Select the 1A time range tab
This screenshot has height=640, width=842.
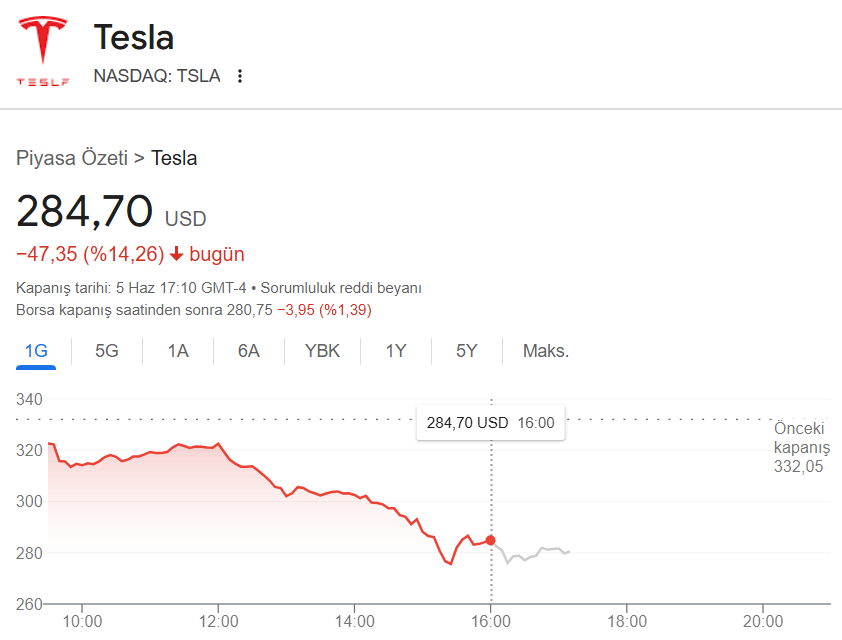[178, 351]
